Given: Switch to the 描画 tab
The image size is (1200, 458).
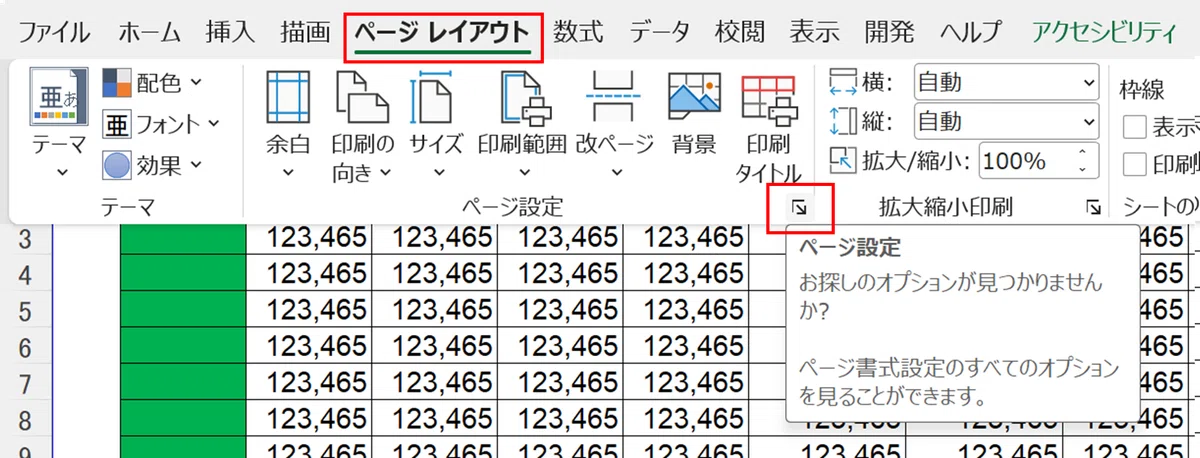Looking at the screenshot, I should pyautogui.click(x=305, y=31).
